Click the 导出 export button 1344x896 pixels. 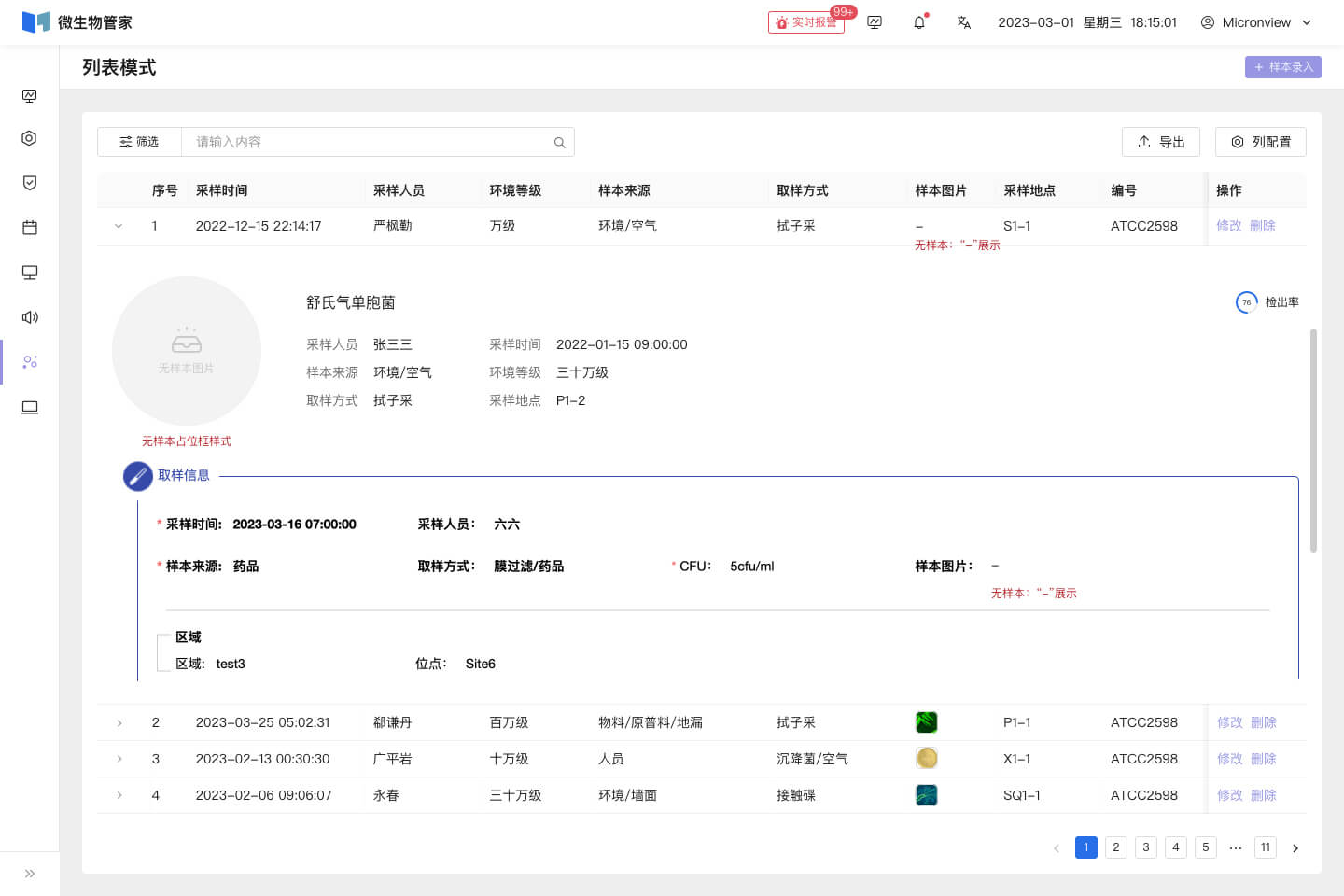tap(1161, 142)
